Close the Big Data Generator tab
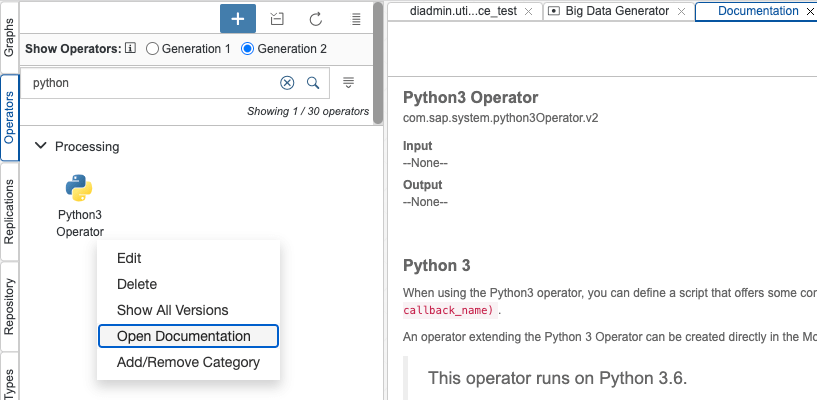The width and height of the screenshot is (817, 400). pos(681,11)
